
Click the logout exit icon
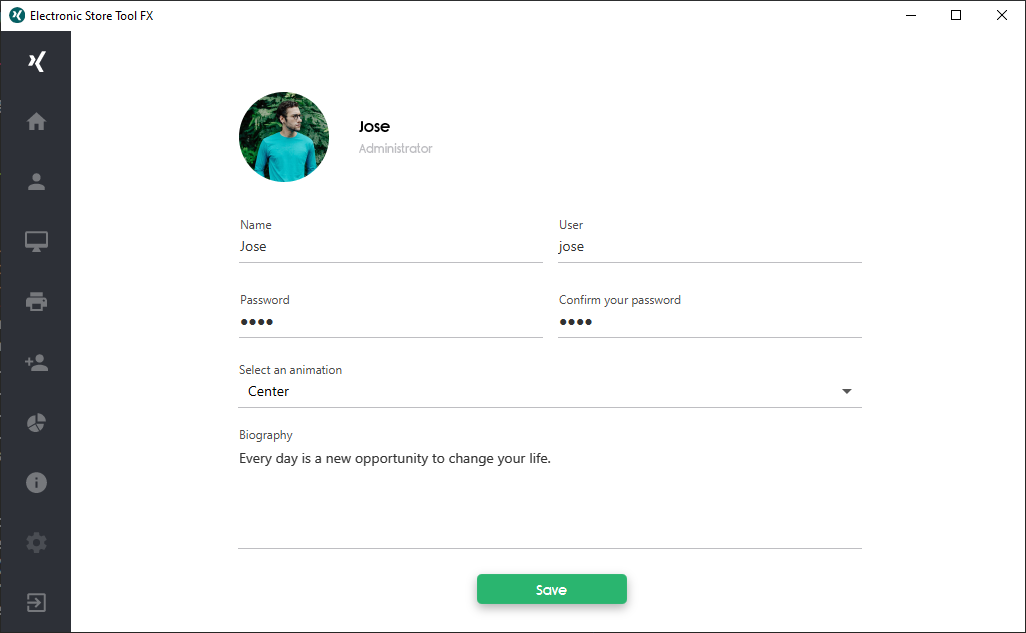(36, 602)
